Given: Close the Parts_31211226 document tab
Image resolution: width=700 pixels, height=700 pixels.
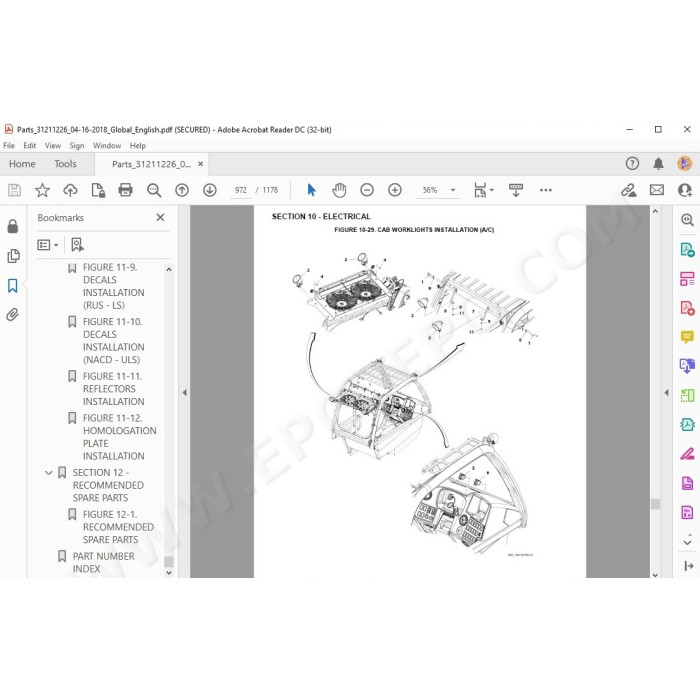Looking at the screenshot, I should pos(200,164).
